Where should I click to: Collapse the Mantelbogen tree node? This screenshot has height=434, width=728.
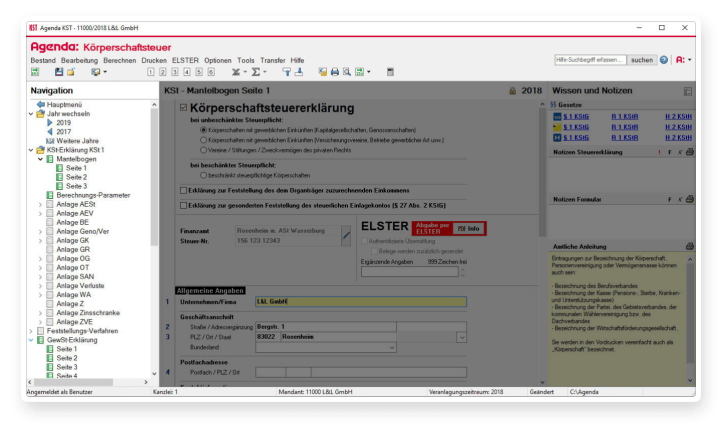click(x=40, y=159)
